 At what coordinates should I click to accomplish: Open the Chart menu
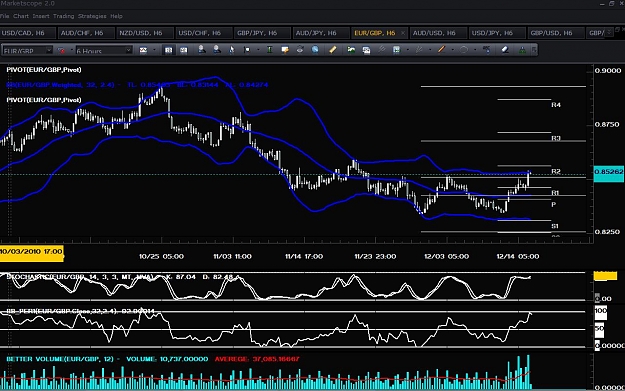tap(21, 16)
